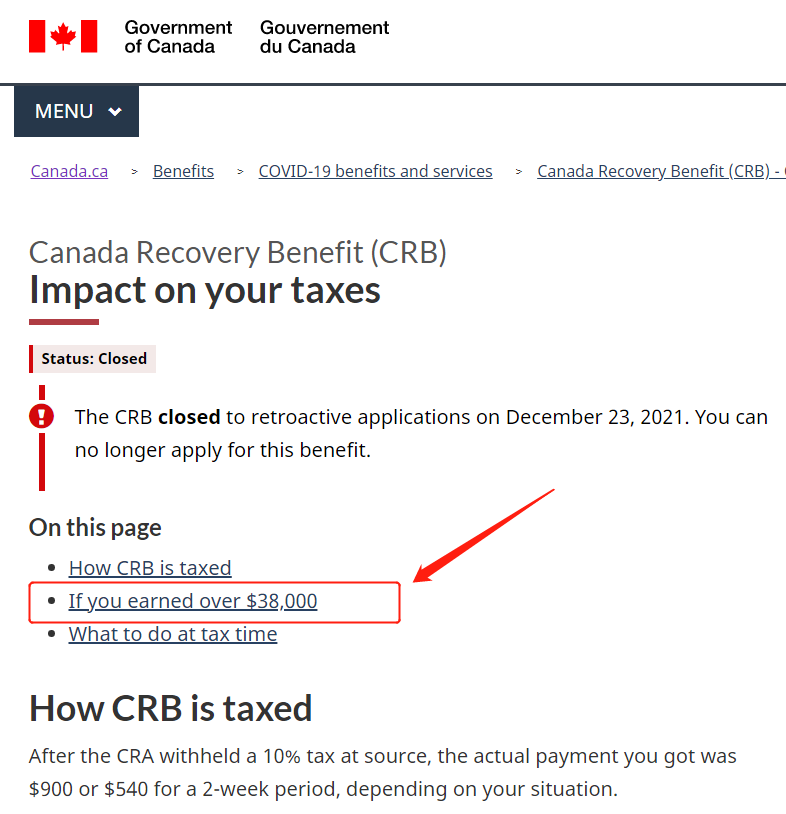Click the Impact on your taxes heading

[205, 290]
